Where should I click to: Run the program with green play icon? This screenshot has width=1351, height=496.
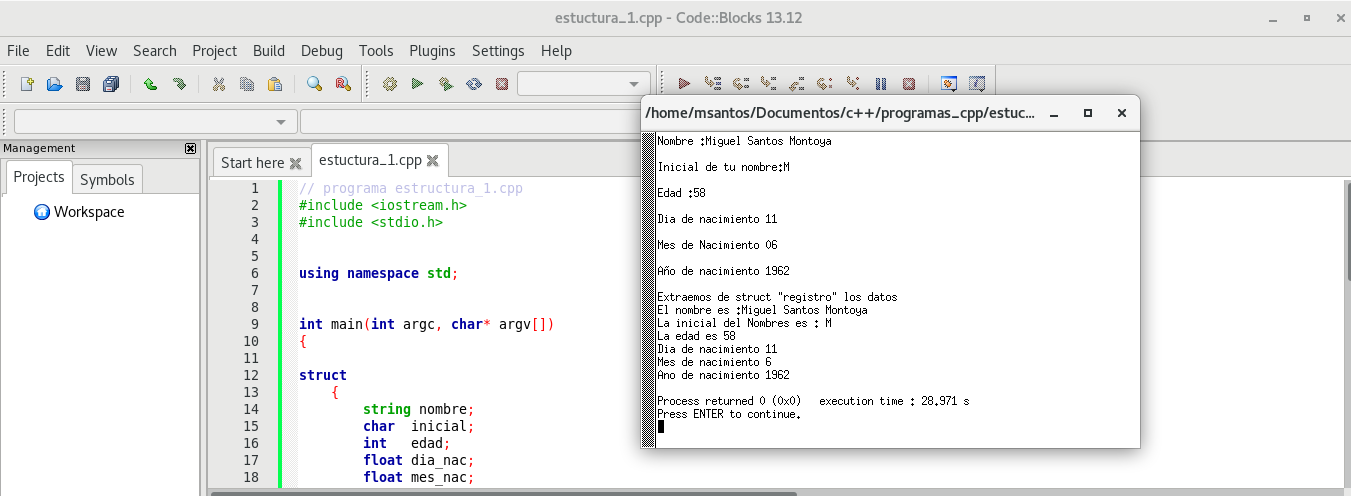418,84
